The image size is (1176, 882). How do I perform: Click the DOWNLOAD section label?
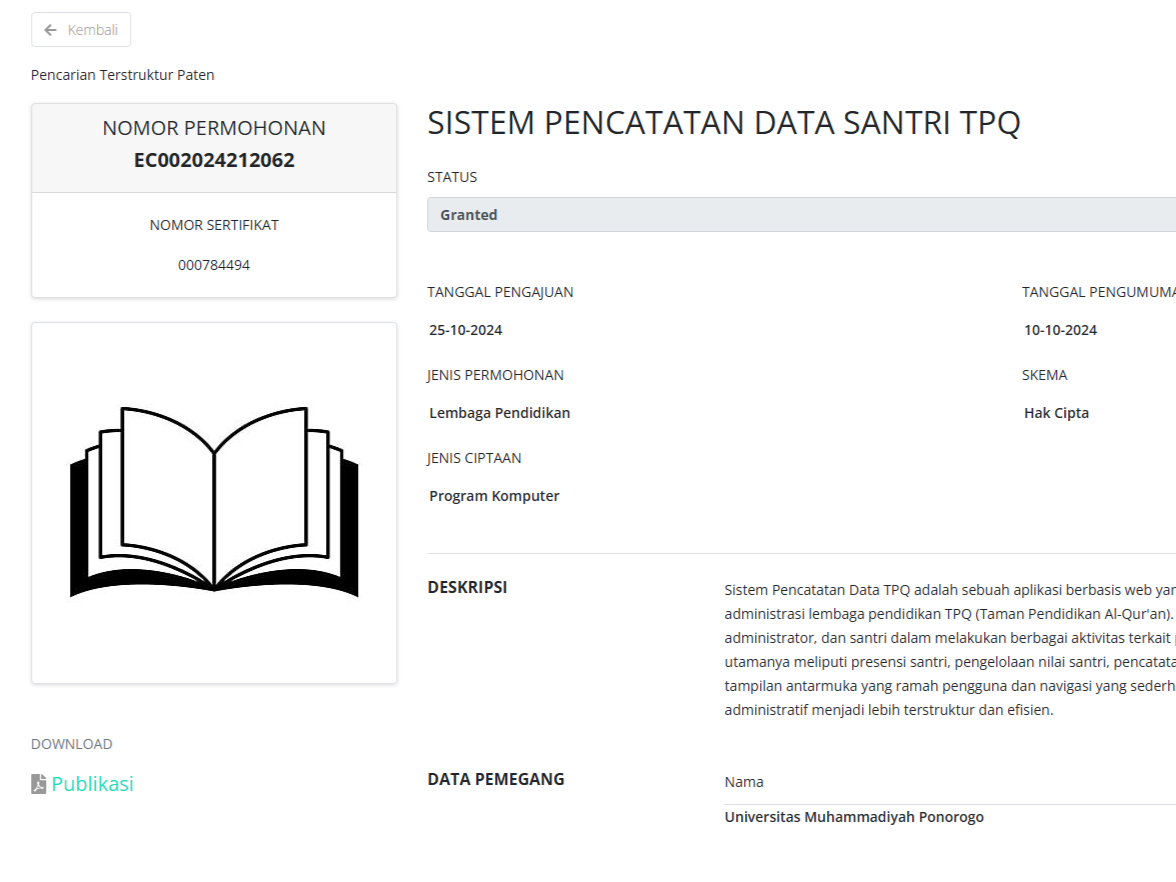pyautogui.click(x=71, y=743)
